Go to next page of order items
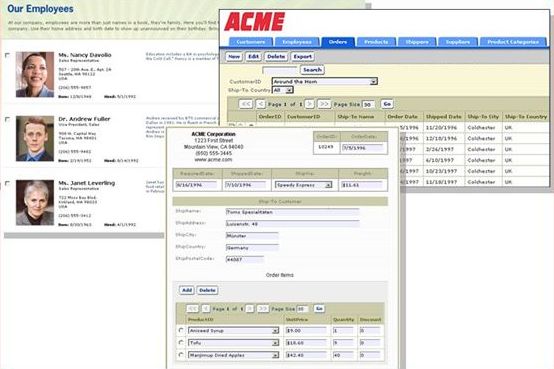 (249, 309)
